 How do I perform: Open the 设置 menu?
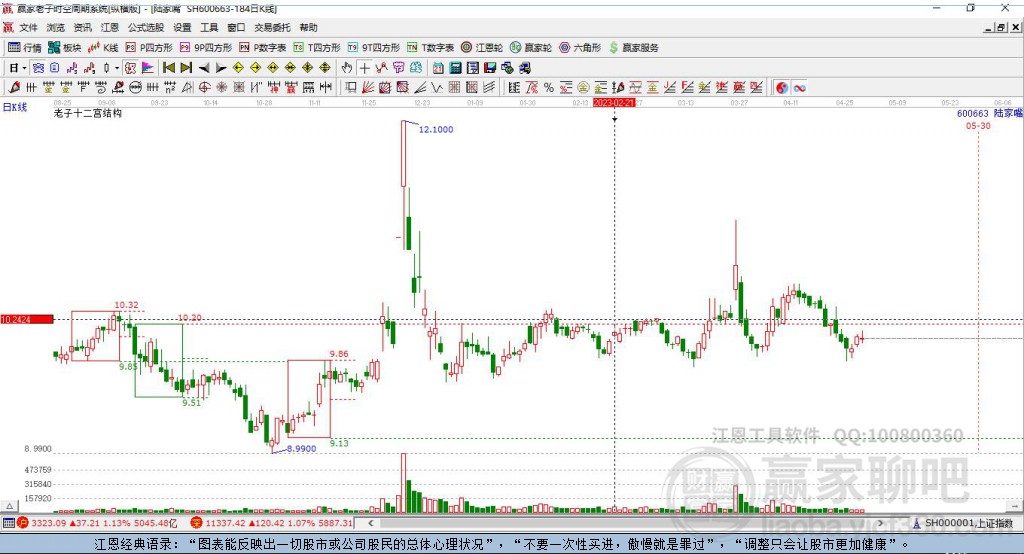tap(182, 27)
